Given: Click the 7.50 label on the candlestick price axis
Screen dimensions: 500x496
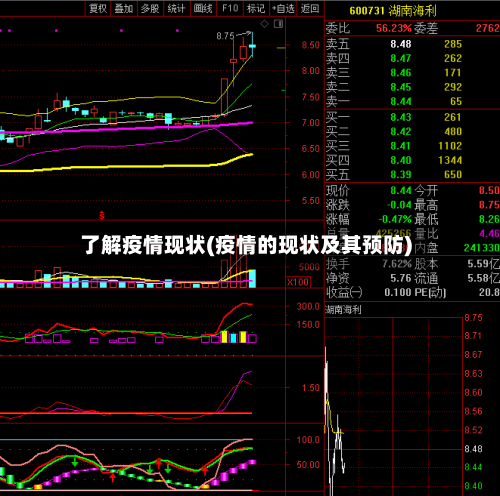Looking at the screenshot, I should click(x=310, y=97).
